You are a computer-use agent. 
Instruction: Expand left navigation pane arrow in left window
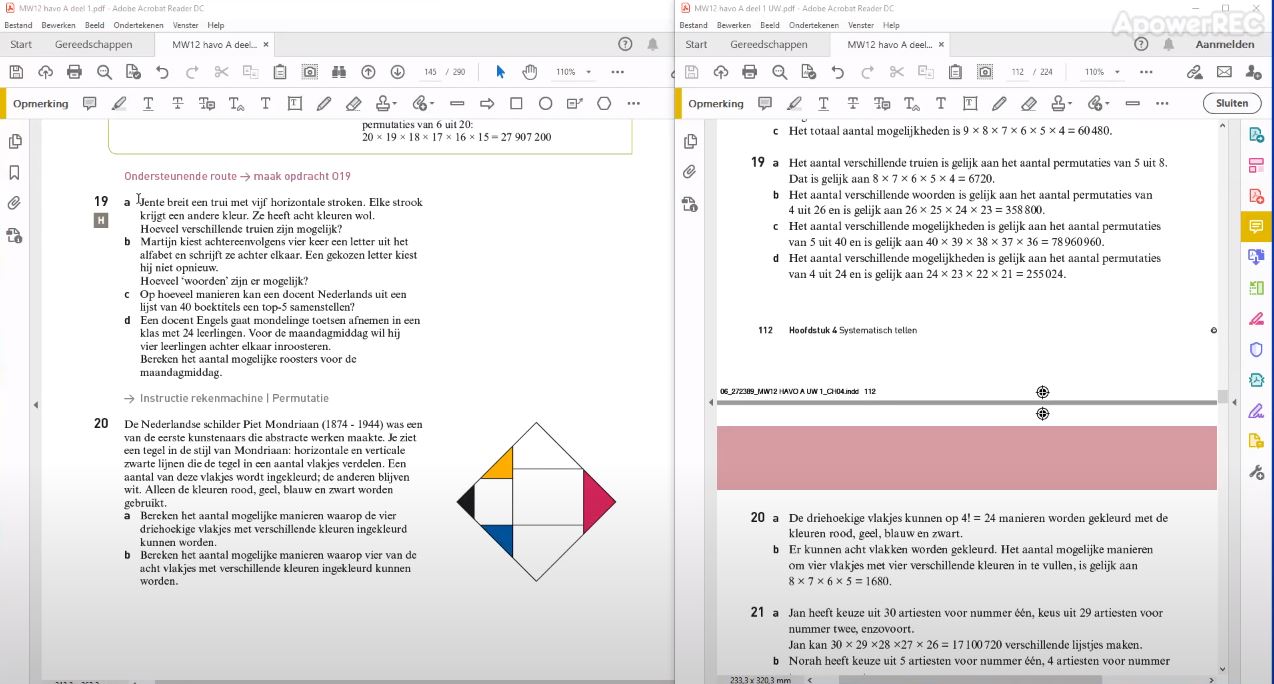tap(35, 404)
